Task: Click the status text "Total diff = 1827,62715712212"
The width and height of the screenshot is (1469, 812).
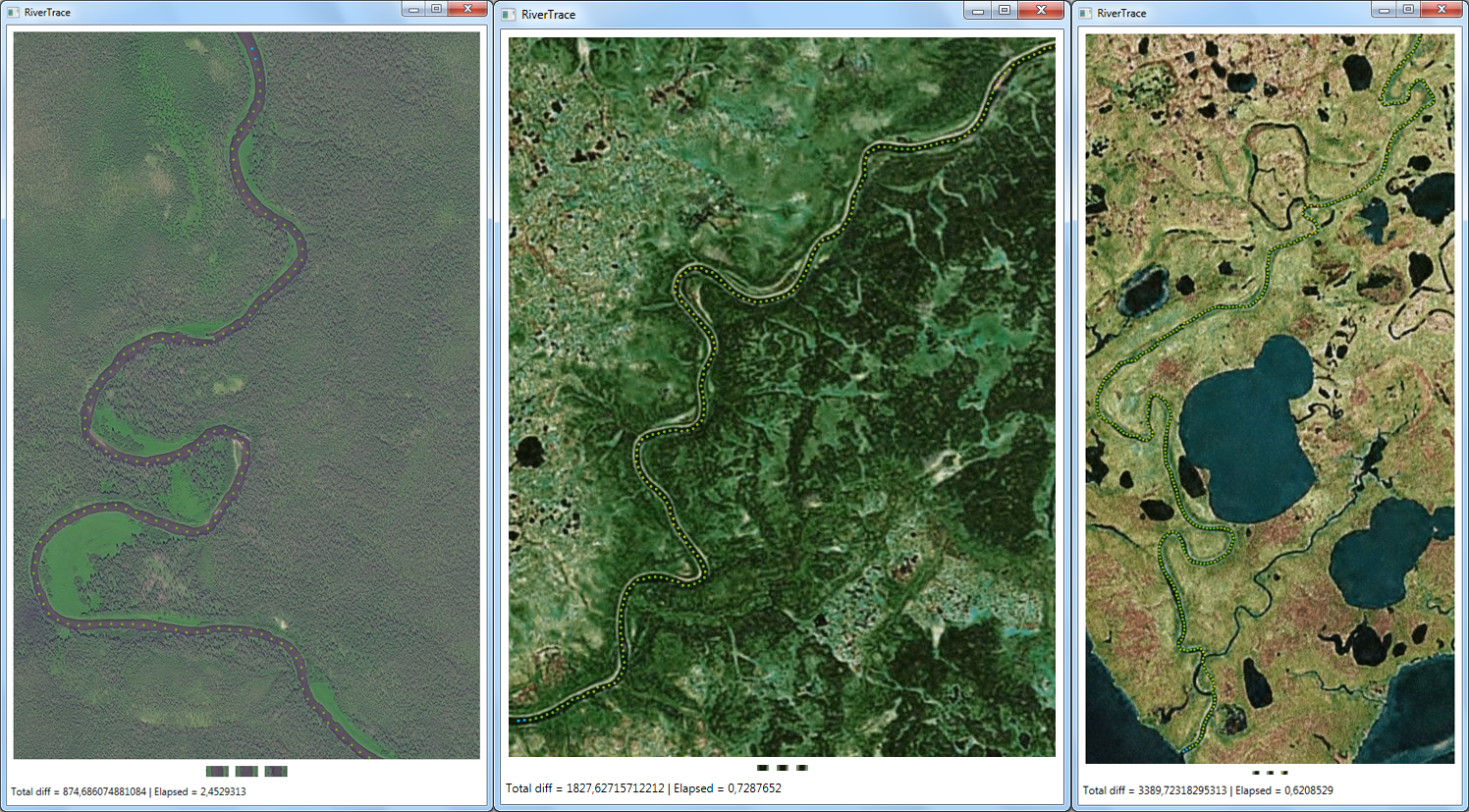Action: tap(585, 787)
